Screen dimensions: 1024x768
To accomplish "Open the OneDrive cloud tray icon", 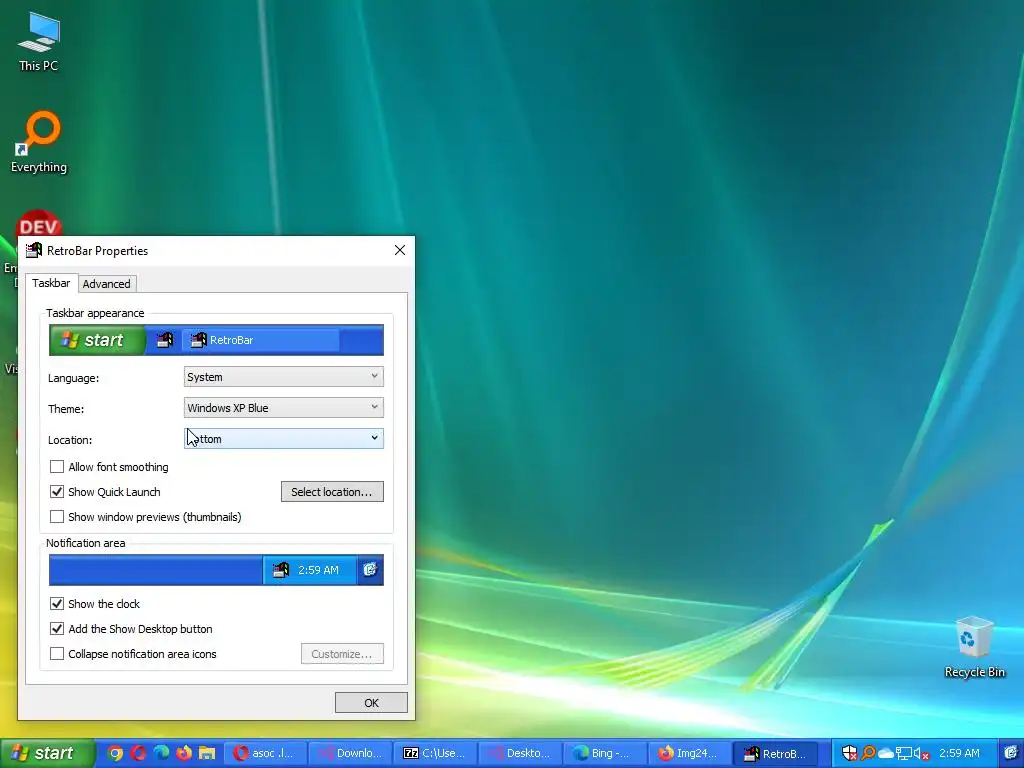I will click(886, 754).
